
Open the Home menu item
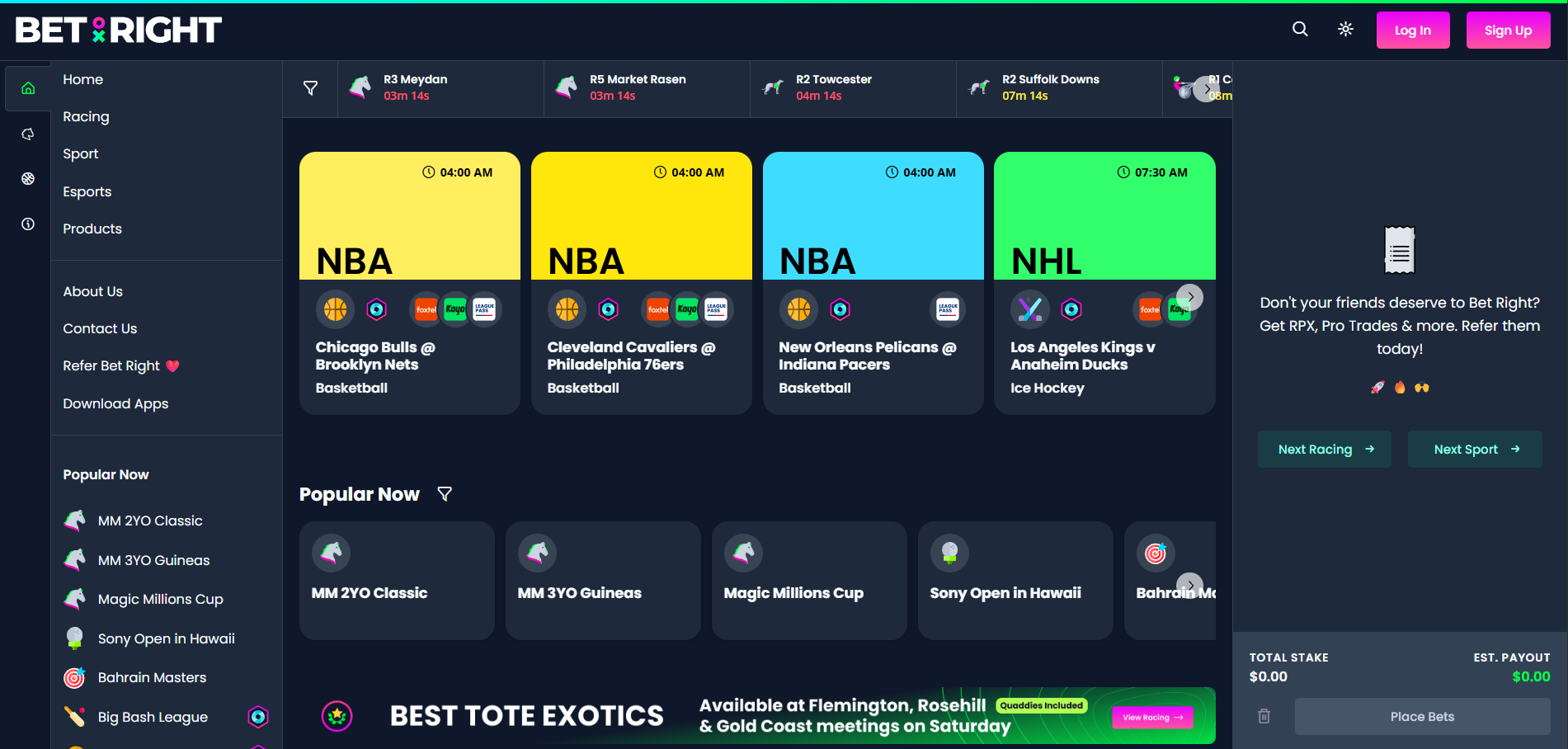tap(83, 79)
